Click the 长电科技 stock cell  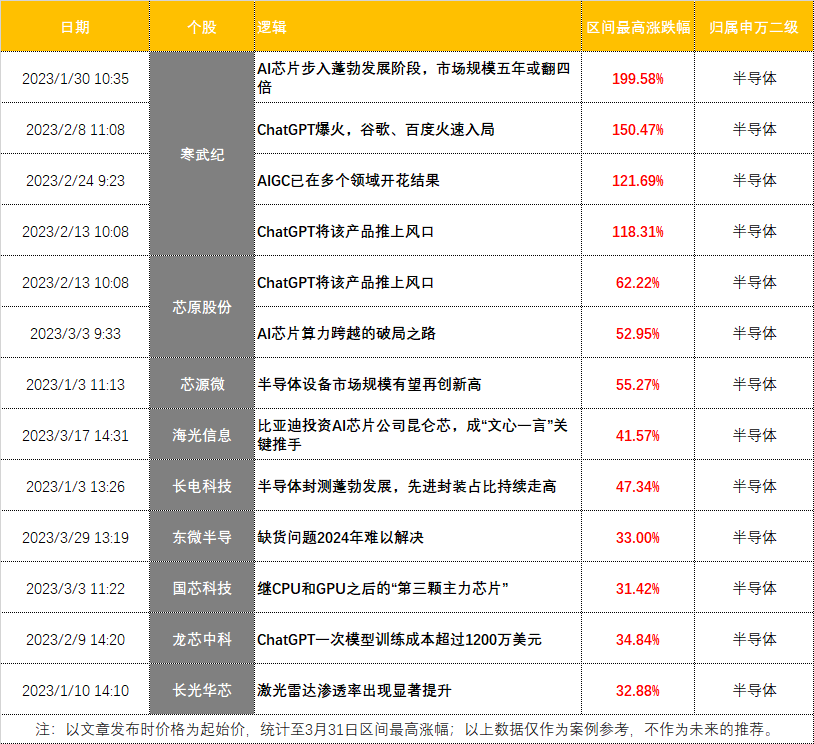[x=202, y=486]
